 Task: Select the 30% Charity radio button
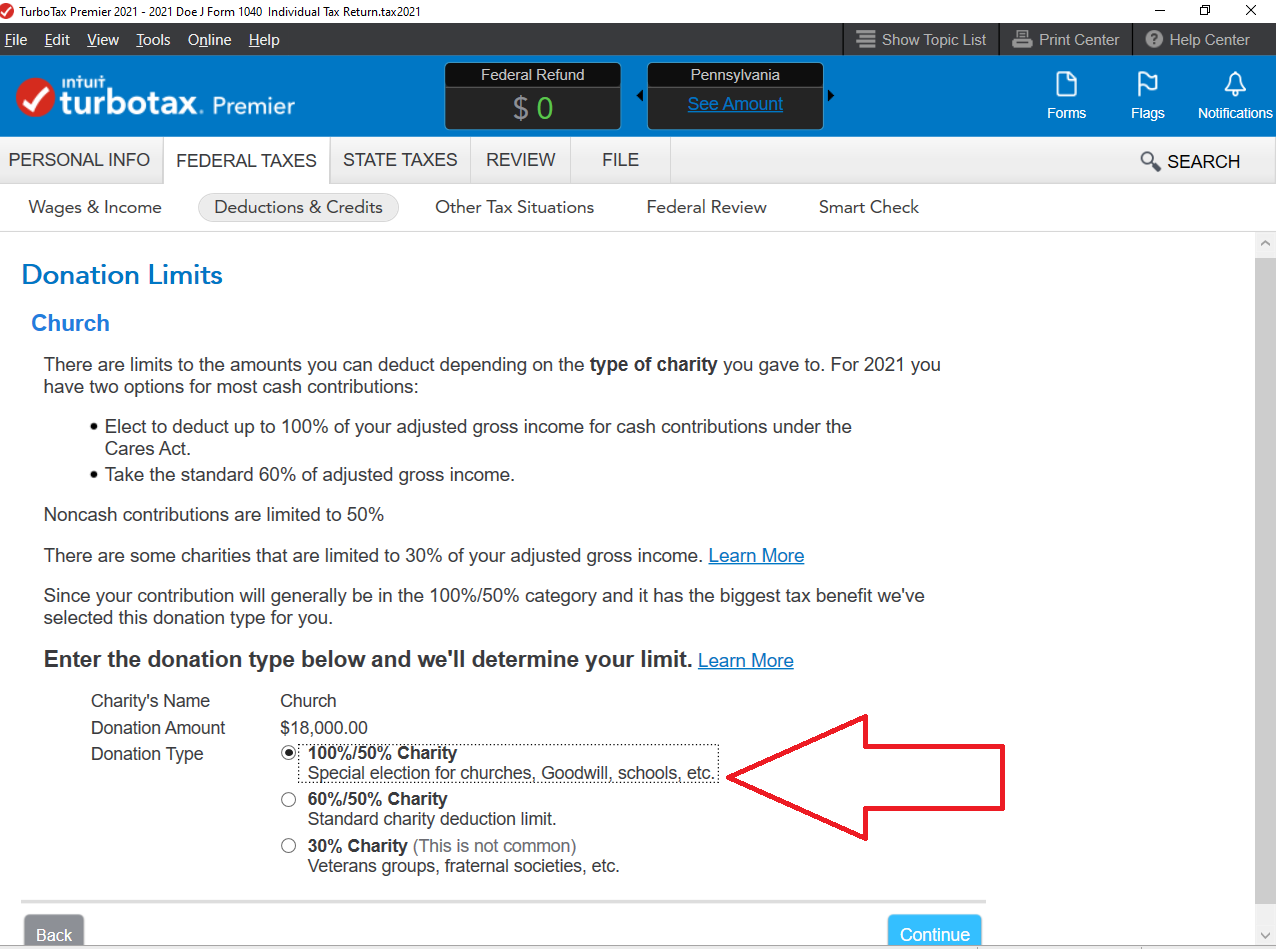click(289, 846)
